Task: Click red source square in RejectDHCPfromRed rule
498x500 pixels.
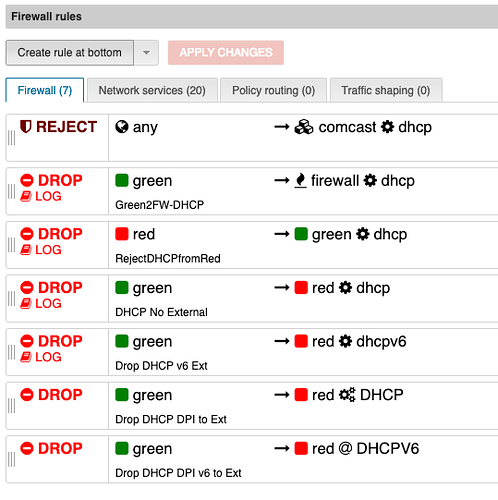Action: (x=122, y=234)
